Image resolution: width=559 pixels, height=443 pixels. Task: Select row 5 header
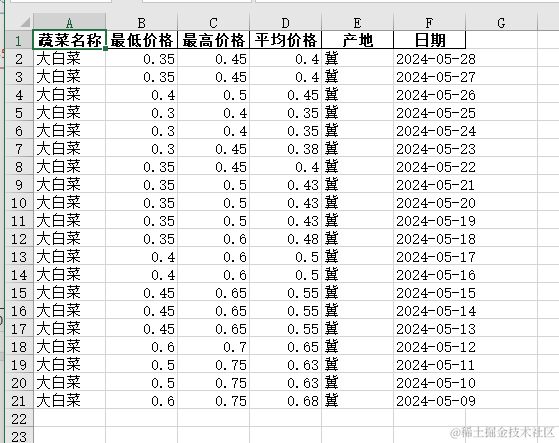click(19, 112)
